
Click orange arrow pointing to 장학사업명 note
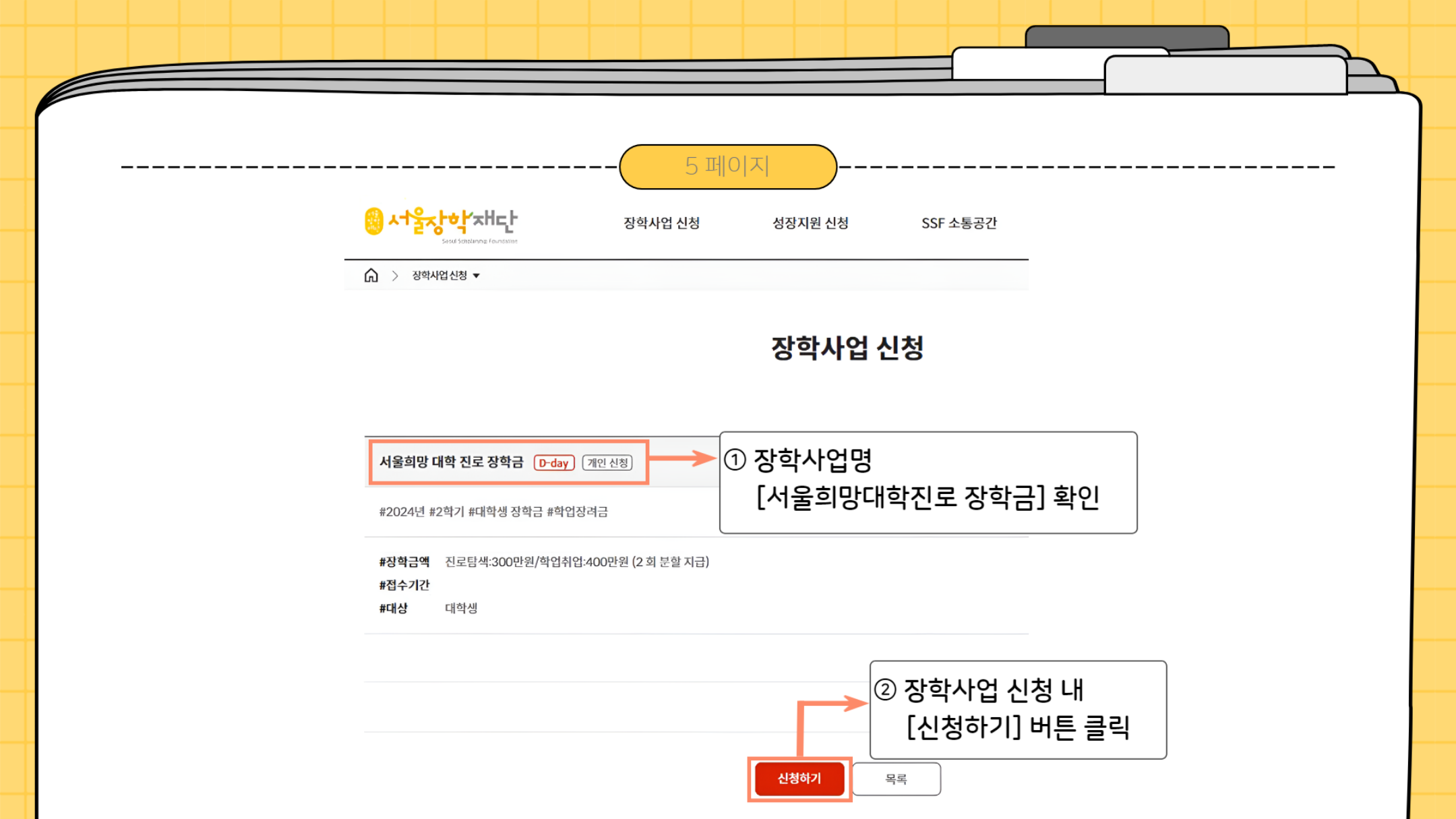682,458
